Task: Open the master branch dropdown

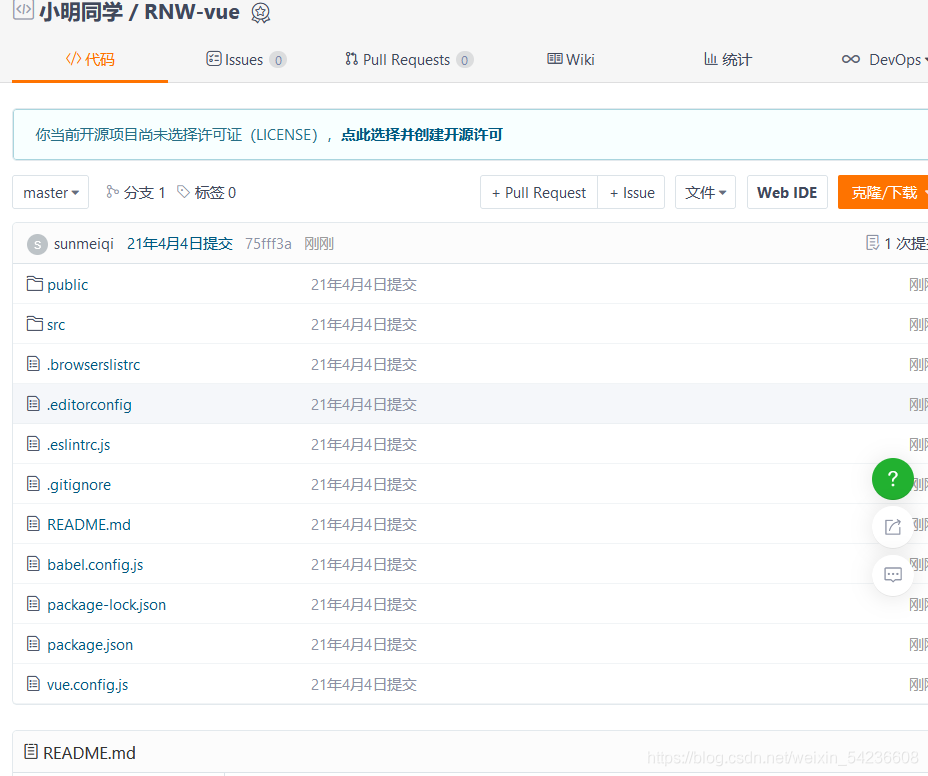Action: pyautogui.click(x=51, y=192)
